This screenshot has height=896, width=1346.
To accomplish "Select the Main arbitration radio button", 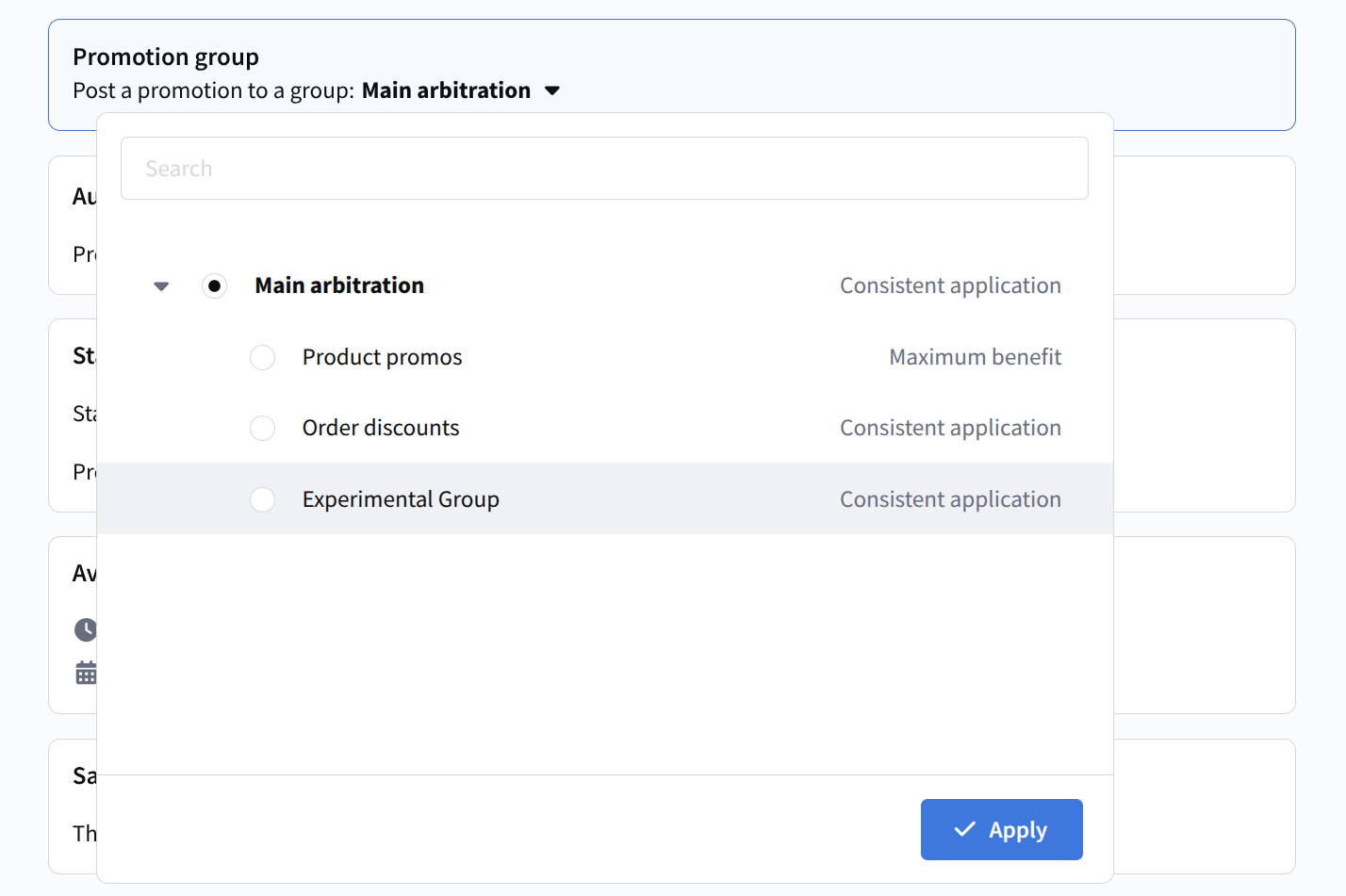I will click(215, 285).
